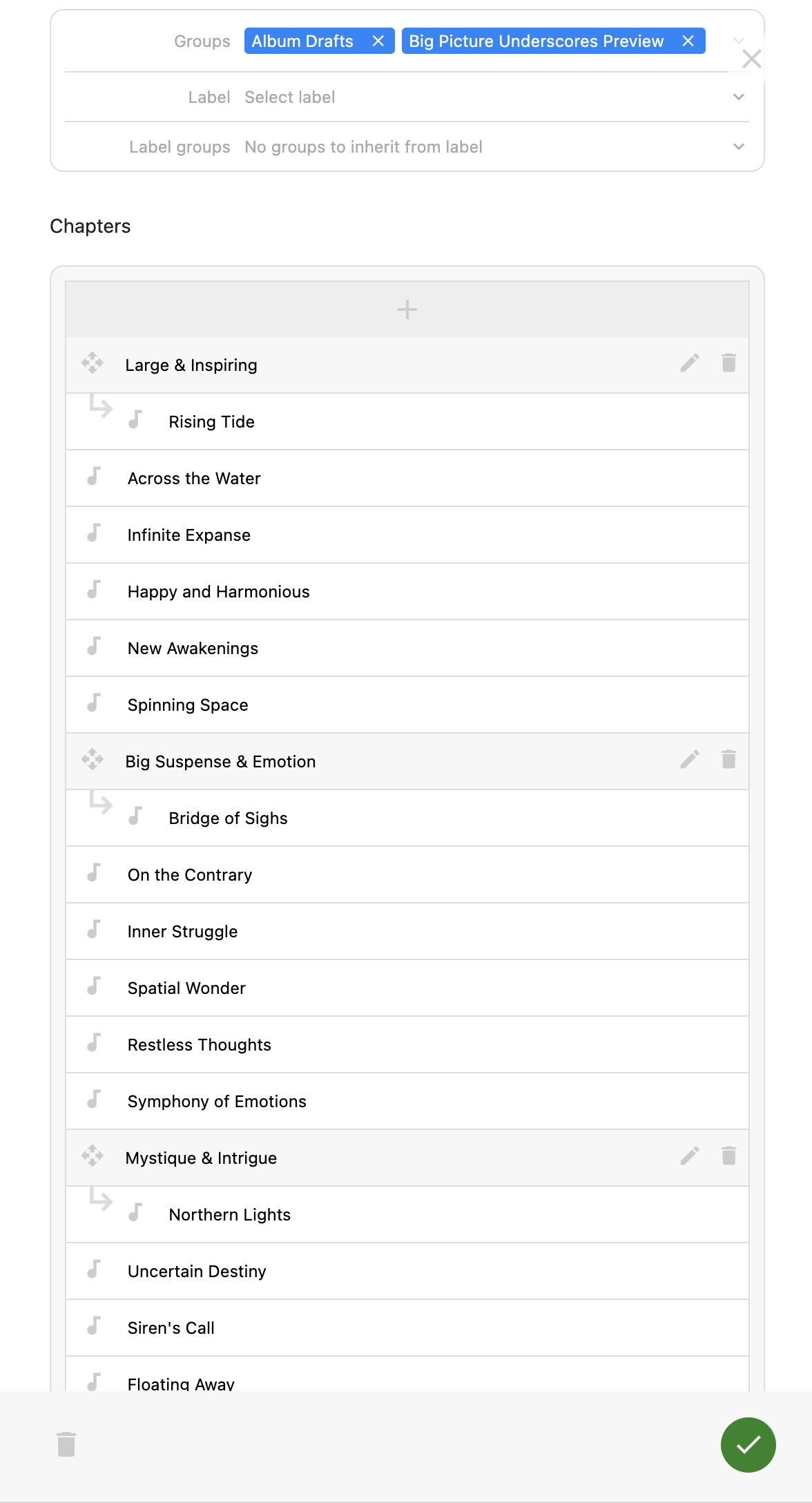
Task: Select the Rising Tide track
Action: (x=407, y=422)
